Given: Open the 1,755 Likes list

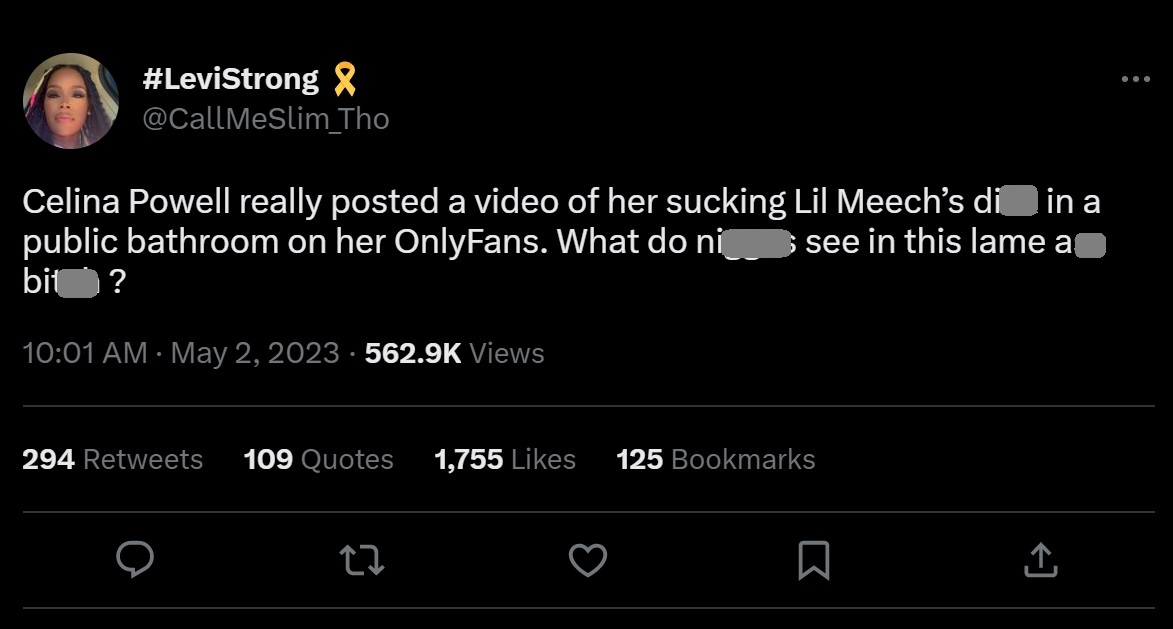Looking at the screenshot, I should 505,459.
